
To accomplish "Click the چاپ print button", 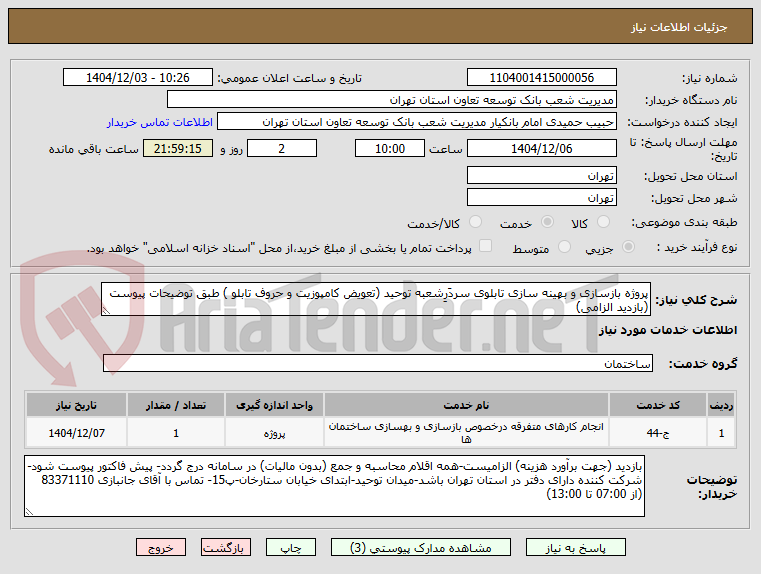I will click(291, 547).
